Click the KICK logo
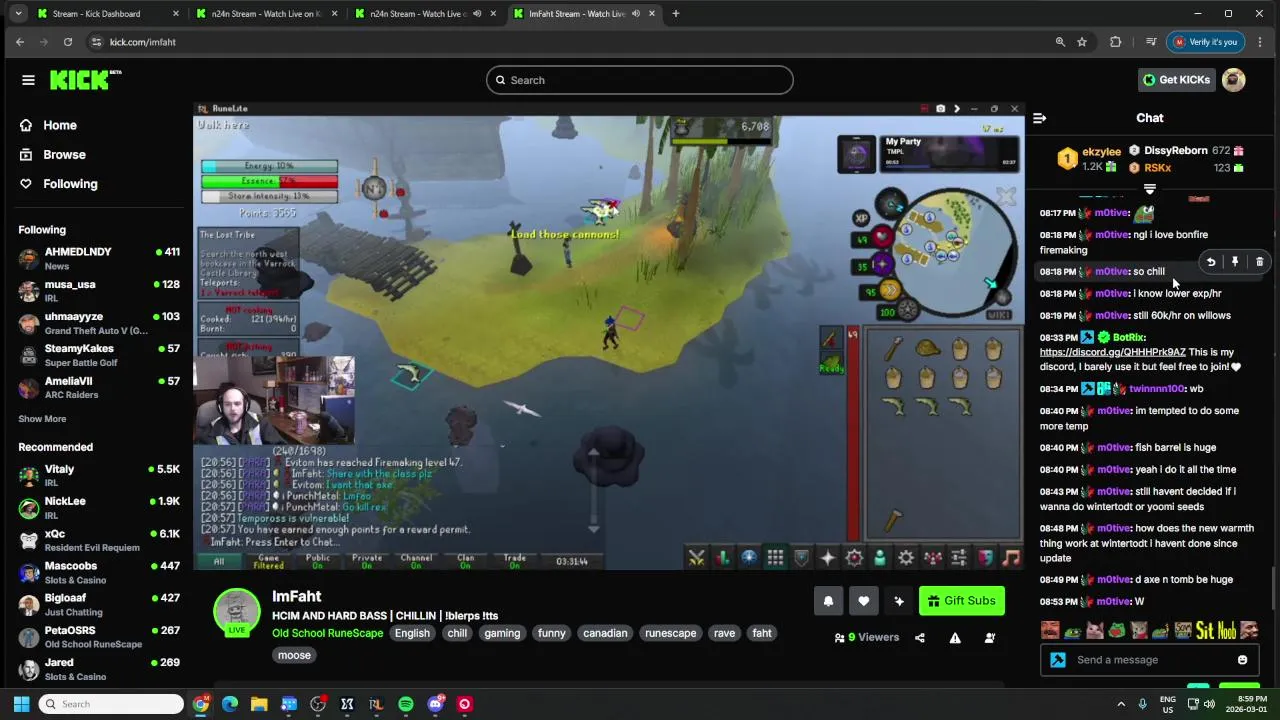 85,80
